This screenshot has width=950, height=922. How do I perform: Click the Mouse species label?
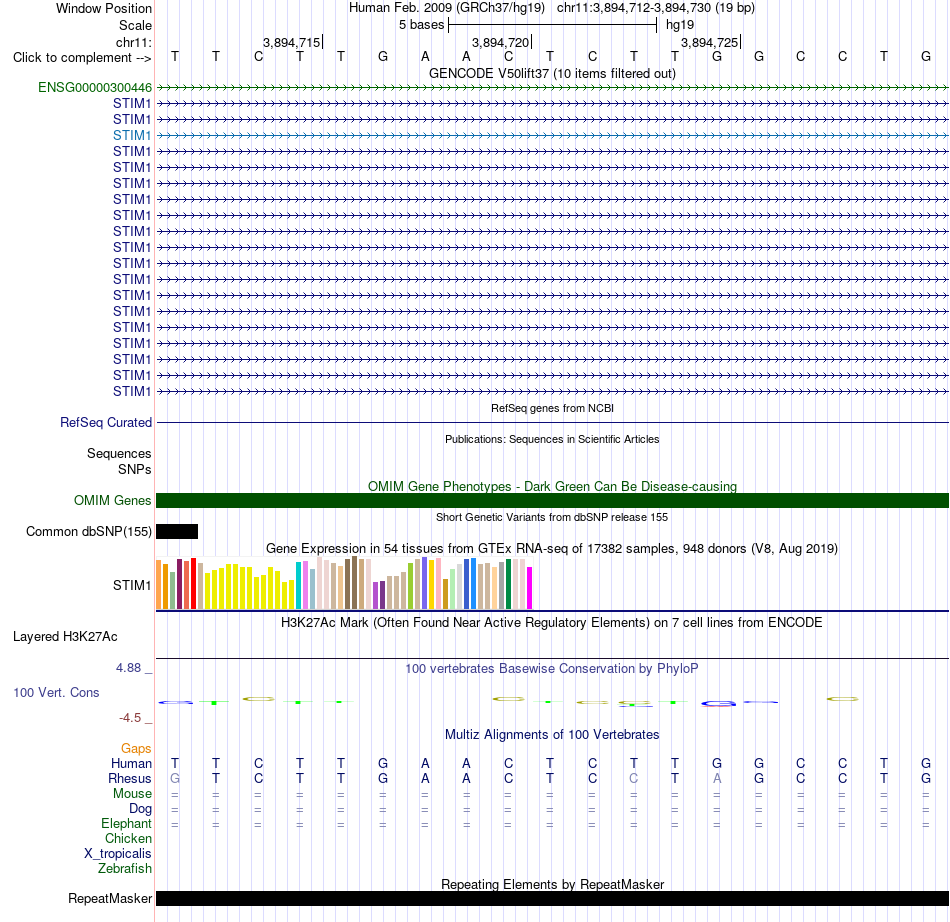click(x=132, y=794)
